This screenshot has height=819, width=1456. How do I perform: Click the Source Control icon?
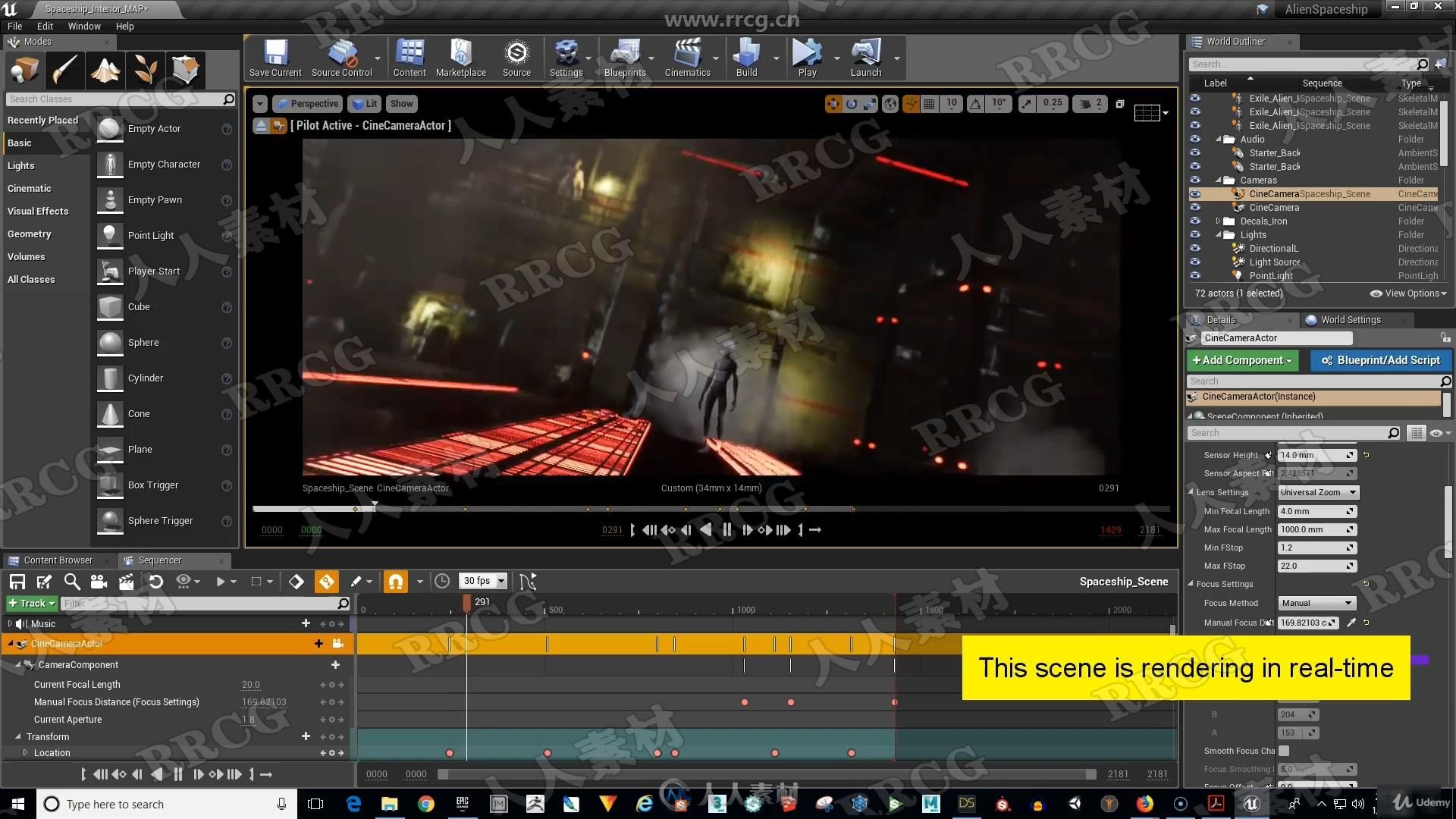[x=341, y=55]
